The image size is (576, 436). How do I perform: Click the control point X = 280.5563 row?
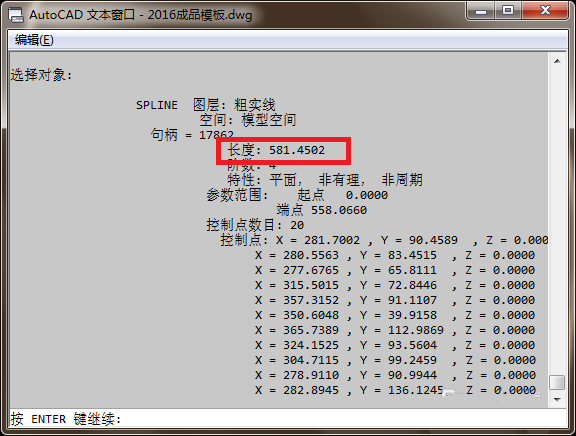point(395,255)
